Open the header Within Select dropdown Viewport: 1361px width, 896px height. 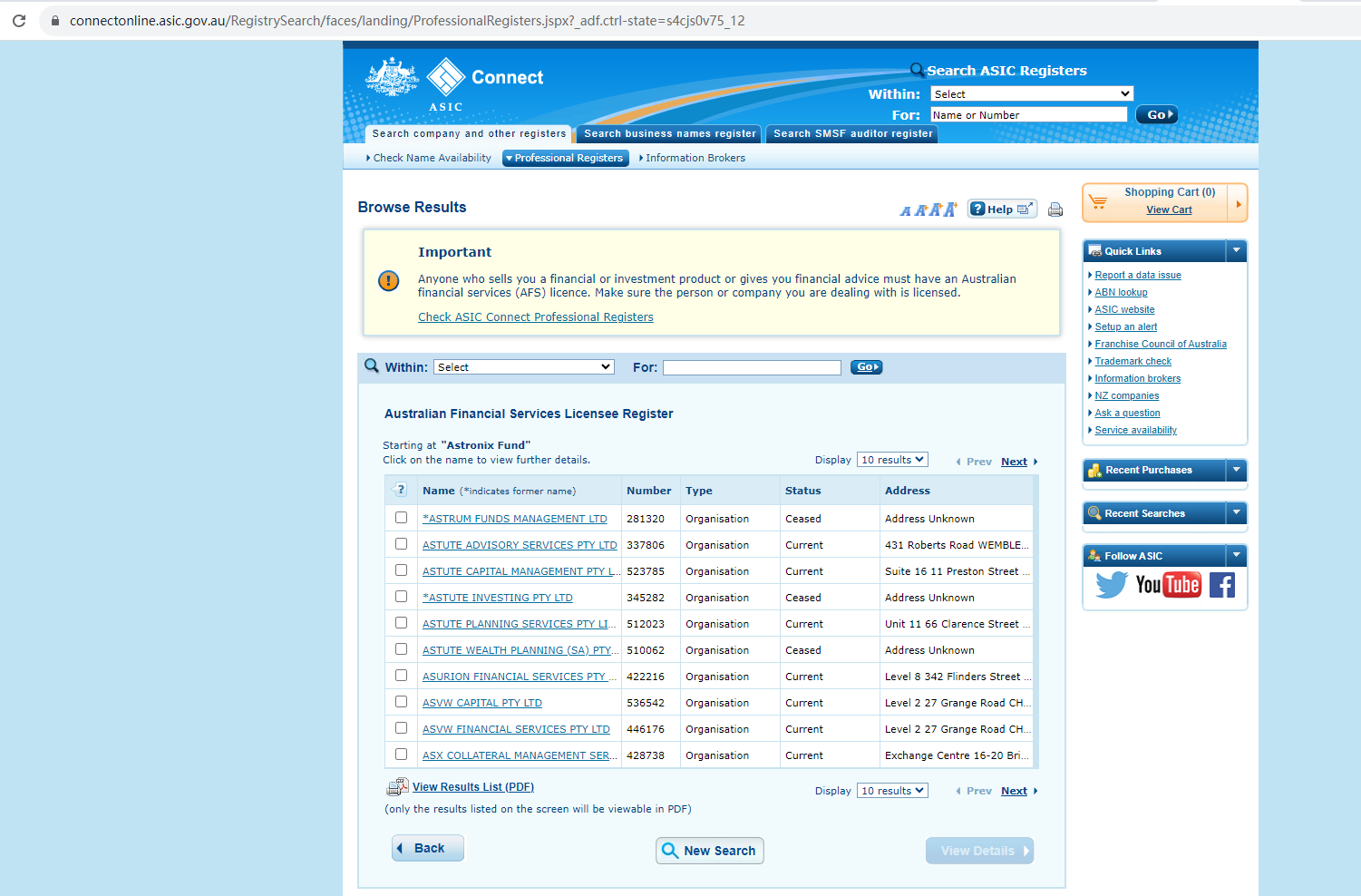click(x=1031, y=94)
